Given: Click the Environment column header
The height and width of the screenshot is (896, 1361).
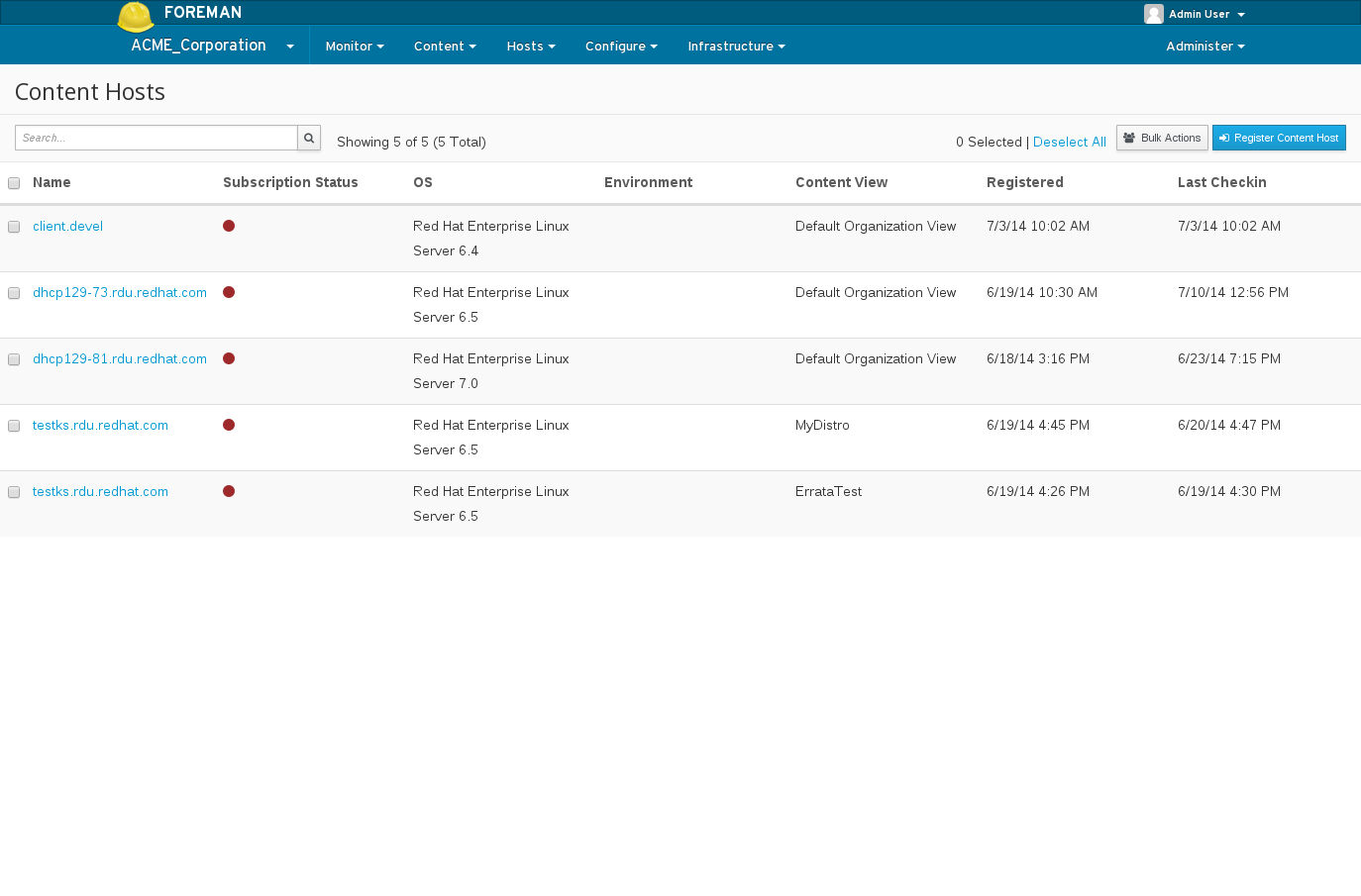Looking at the screenshot, I should 648,182.
